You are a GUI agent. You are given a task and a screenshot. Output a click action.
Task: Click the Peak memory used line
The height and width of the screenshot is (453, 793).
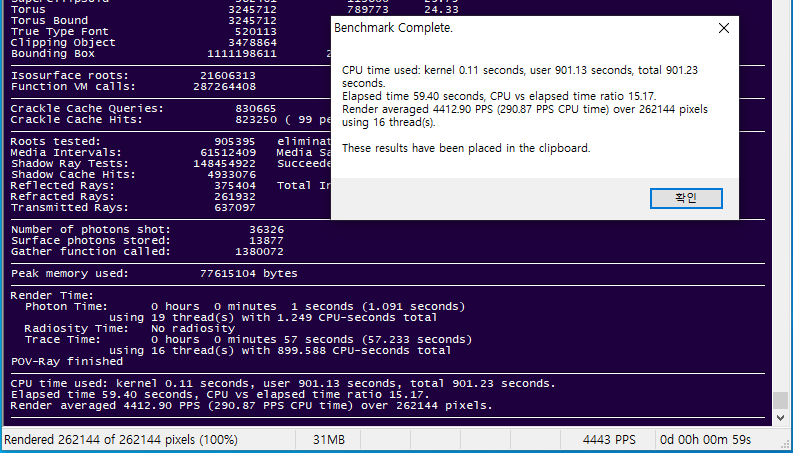coord(154,273)
